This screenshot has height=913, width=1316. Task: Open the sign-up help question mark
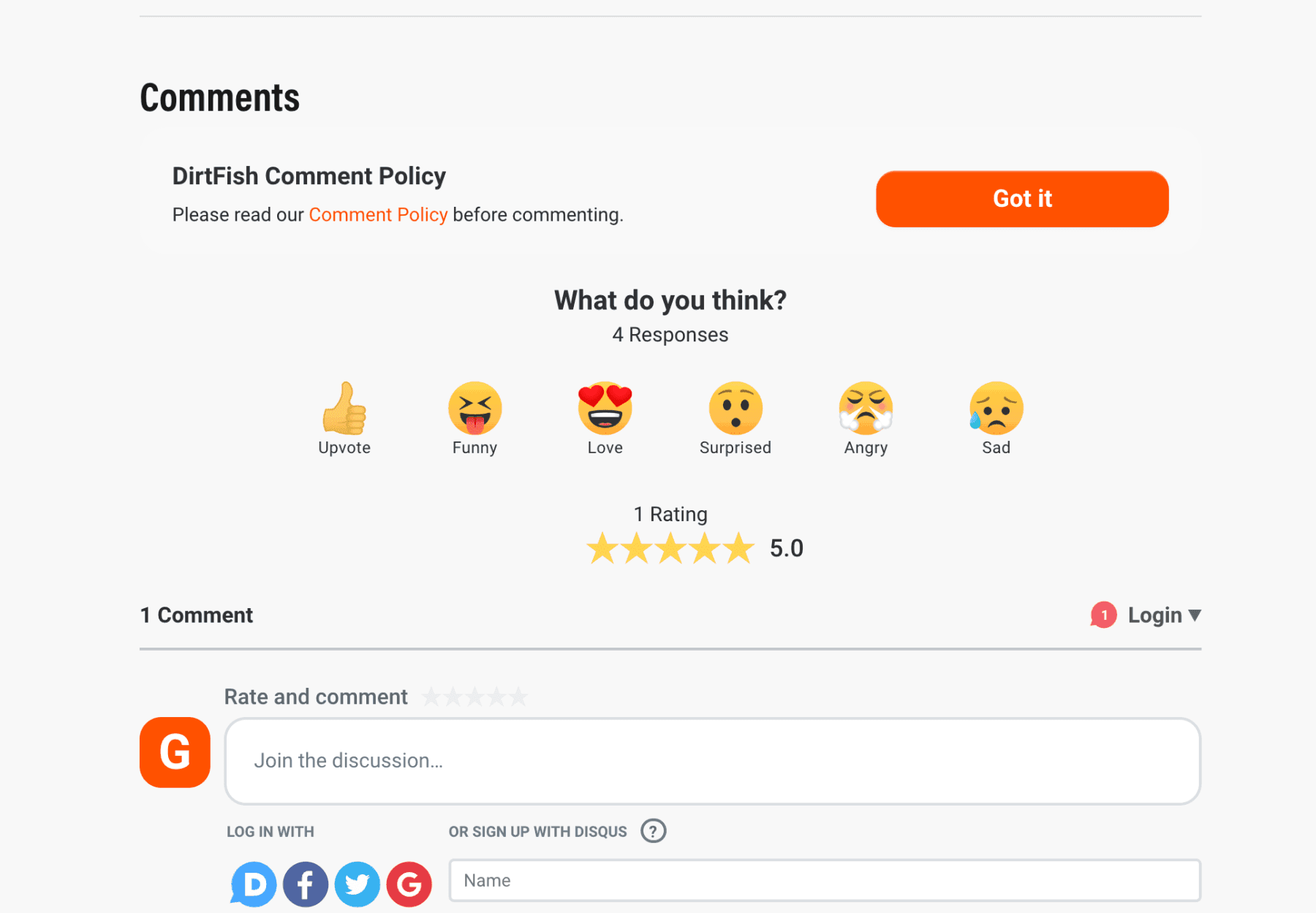653,831
